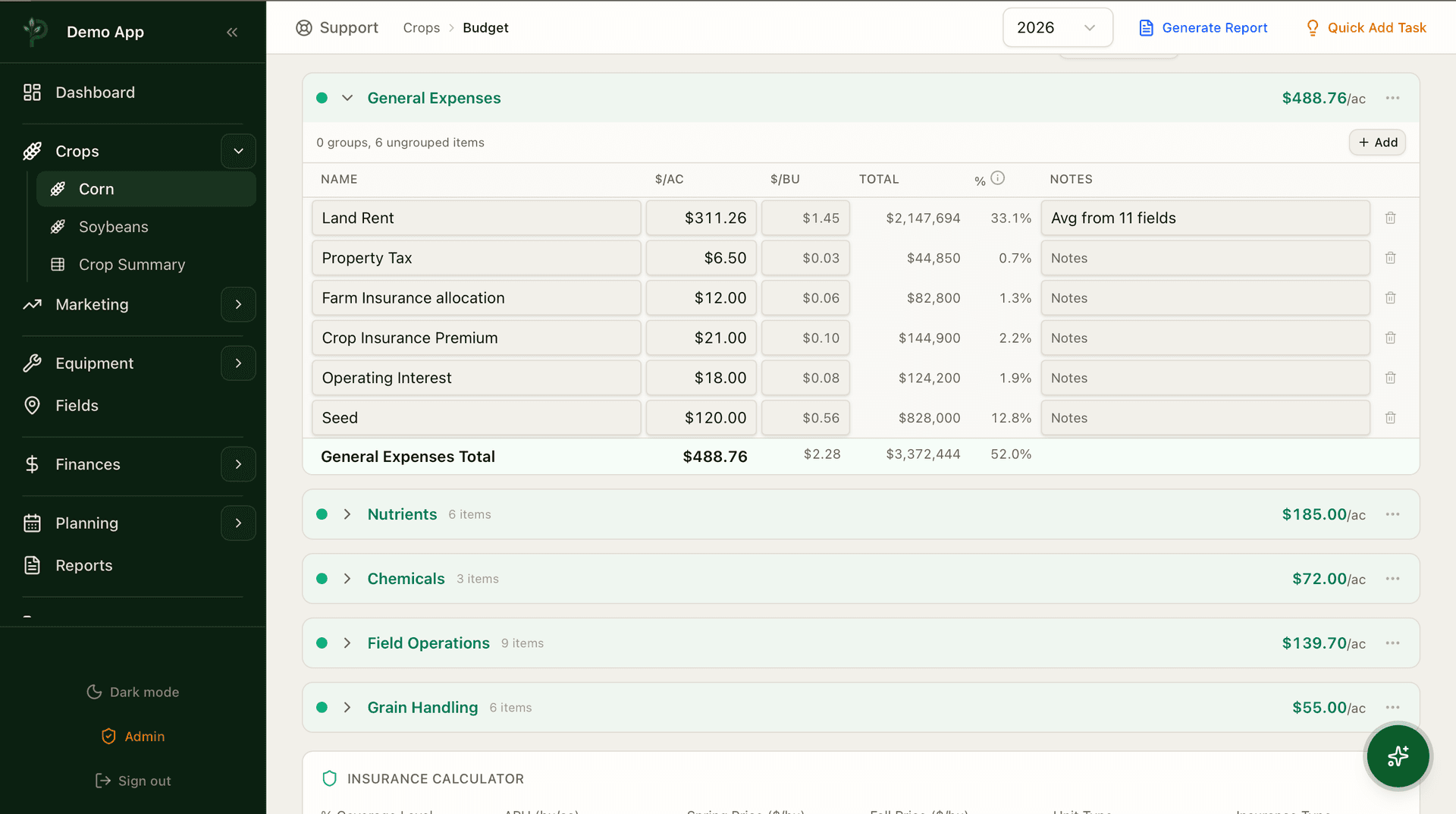Toggle the green status dot for Nutrients
The width and height of the screenshot is (1456, 814).
tap(322, 514)
